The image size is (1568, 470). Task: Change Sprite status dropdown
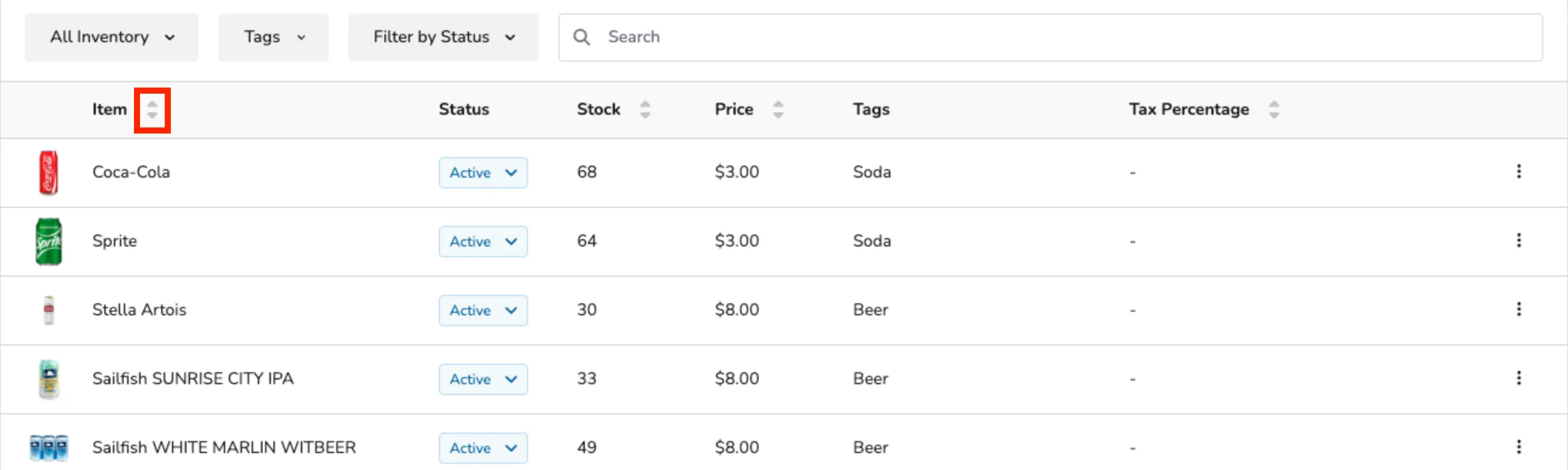click(x=483, y=242)
